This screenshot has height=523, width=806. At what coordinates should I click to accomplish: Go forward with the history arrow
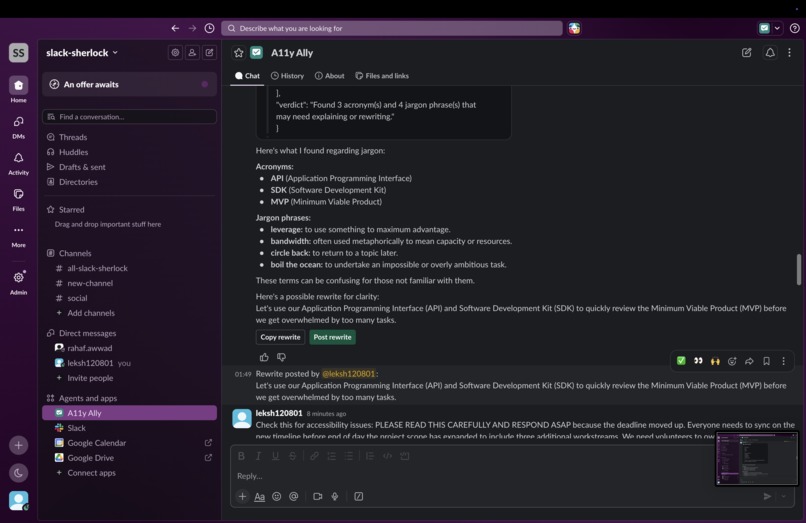point(192,28)
